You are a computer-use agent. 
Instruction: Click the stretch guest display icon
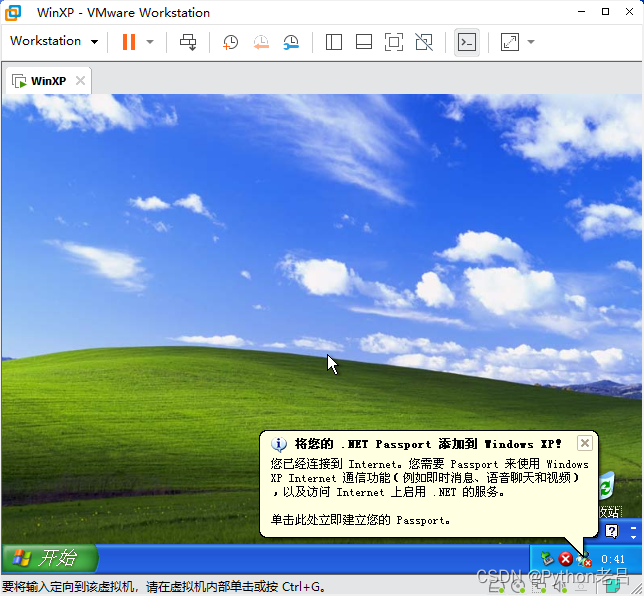[510, 42]
